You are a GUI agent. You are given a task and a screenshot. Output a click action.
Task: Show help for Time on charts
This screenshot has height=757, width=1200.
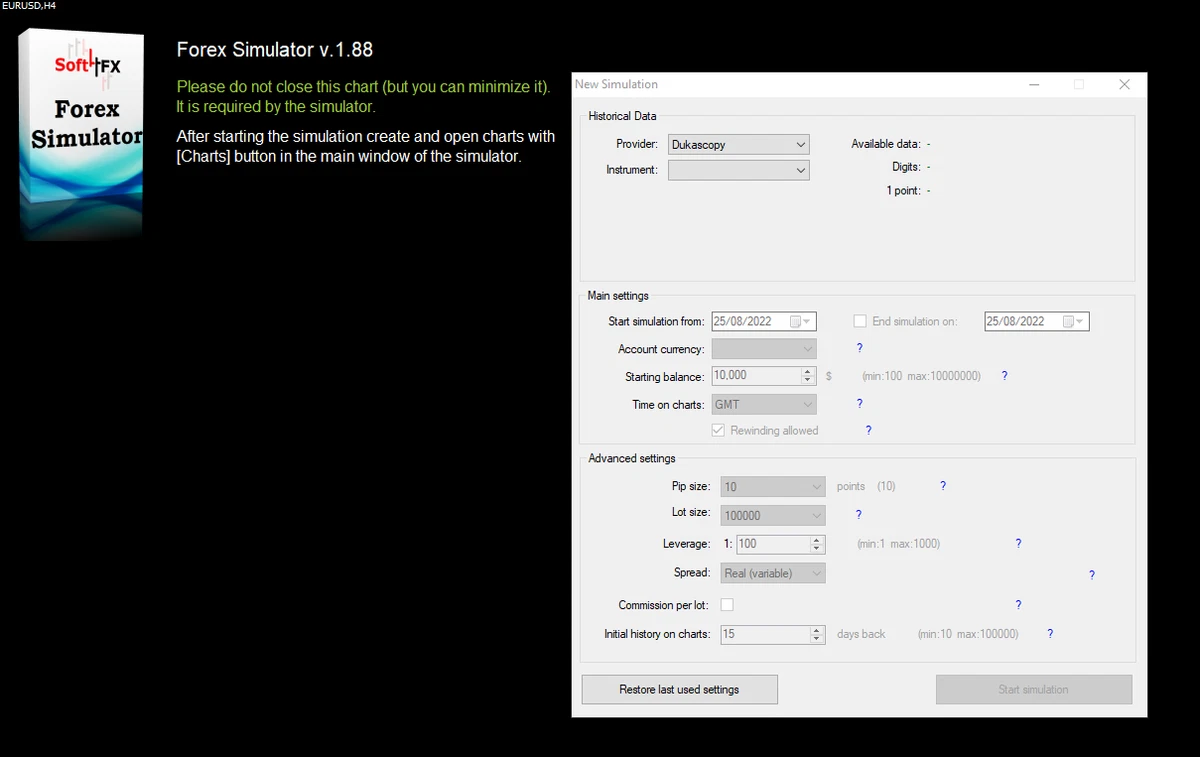coord(859,403)
